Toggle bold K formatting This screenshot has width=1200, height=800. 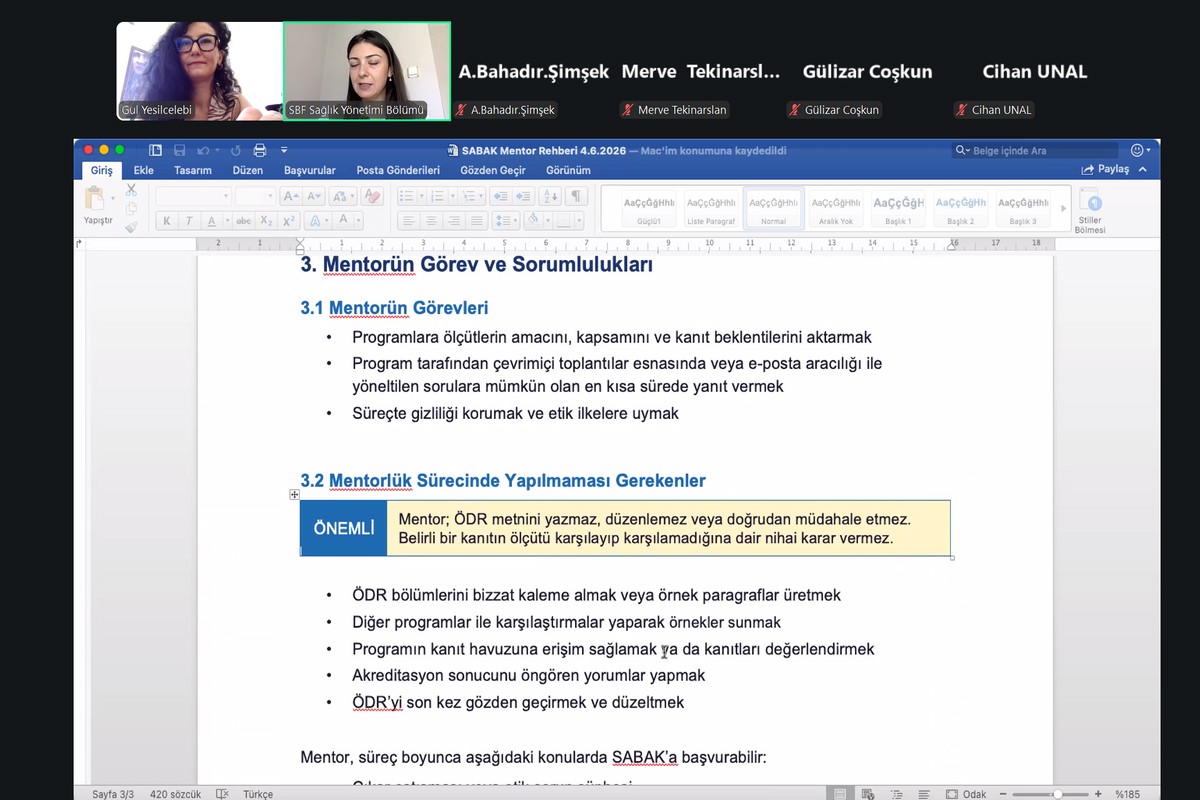166,221
